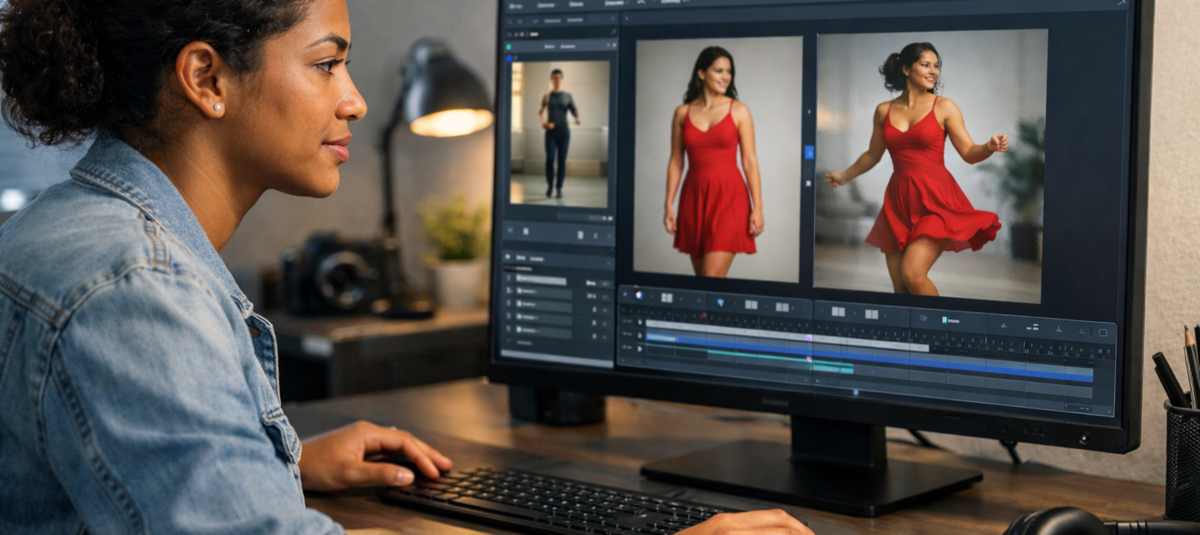Click the green status dot above the source preview

coord(508,46)
